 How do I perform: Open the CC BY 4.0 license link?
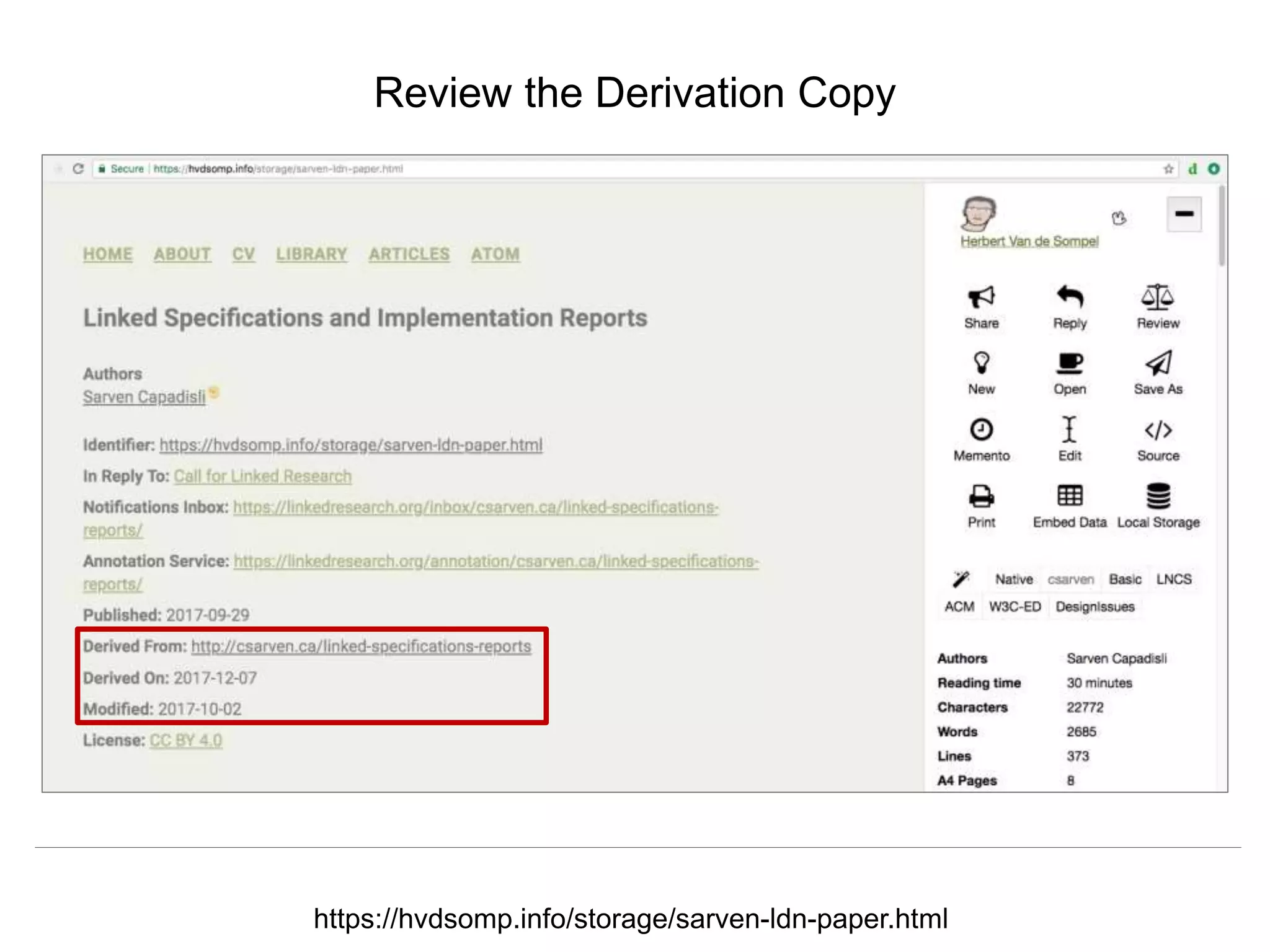click(x=185, y=740)
